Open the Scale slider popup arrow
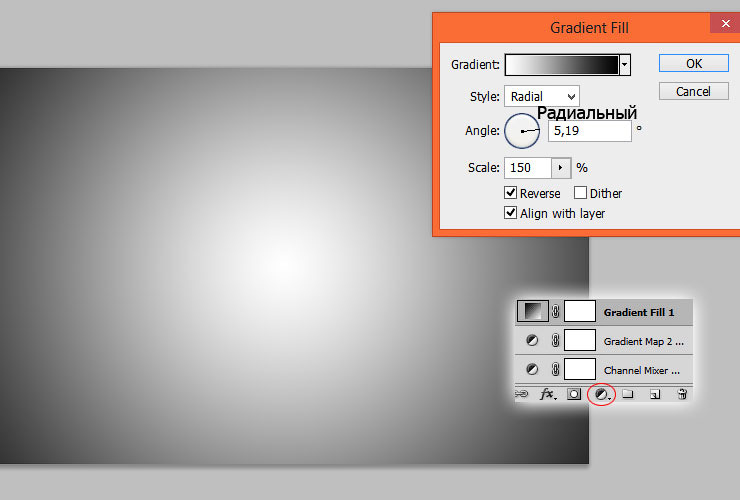Screen dimensions: 740x500 point(561,168)
